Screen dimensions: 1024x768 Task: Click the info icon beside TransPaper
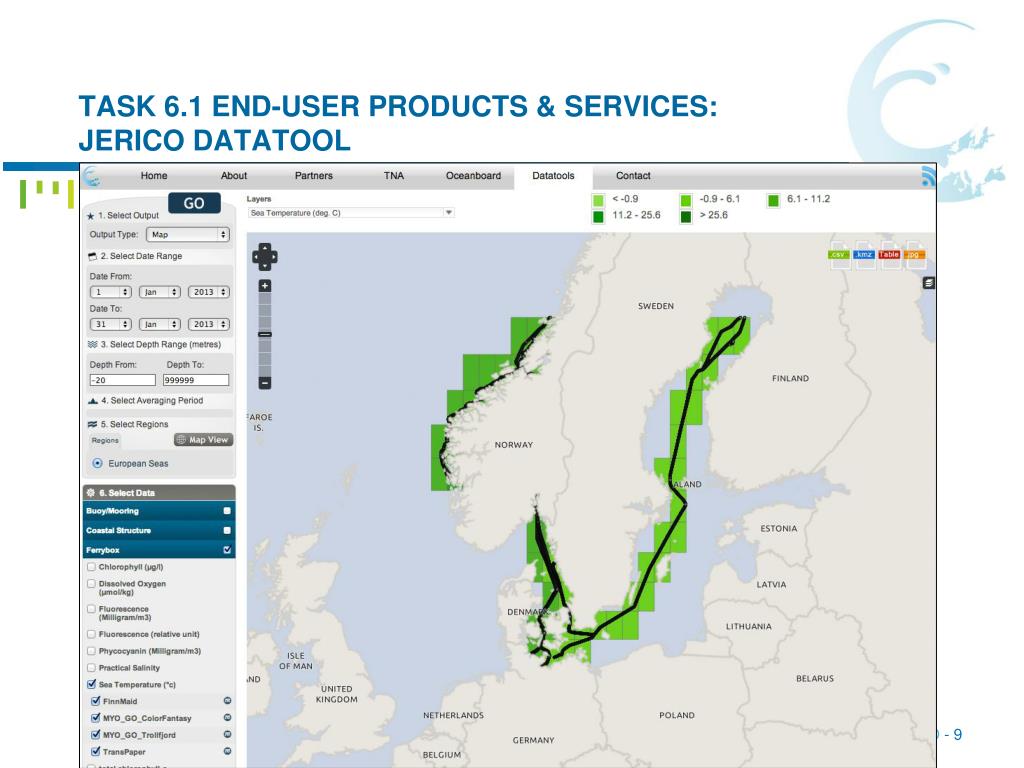(227, 751)
